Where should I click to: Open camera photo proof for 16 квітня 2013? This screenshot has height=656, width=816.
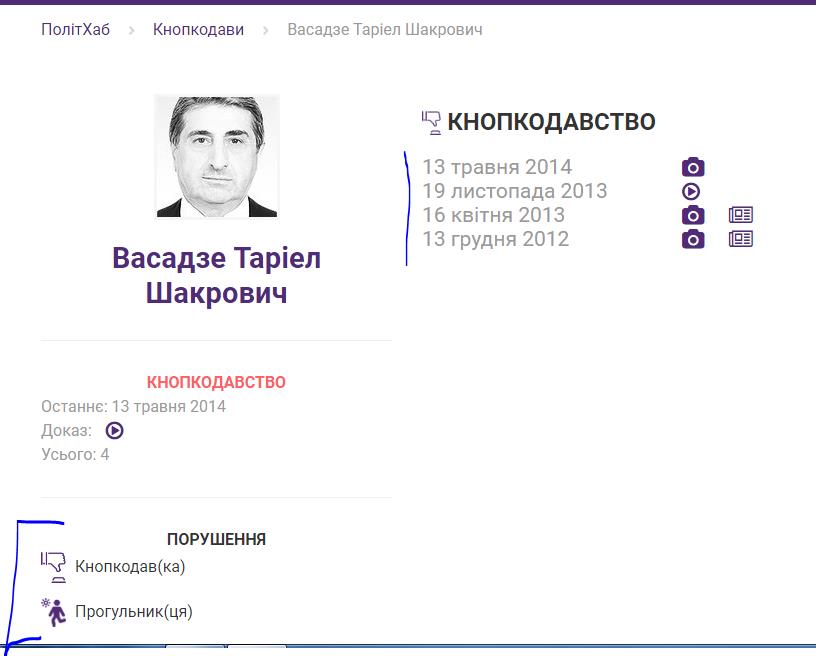[x=693, y=215]
